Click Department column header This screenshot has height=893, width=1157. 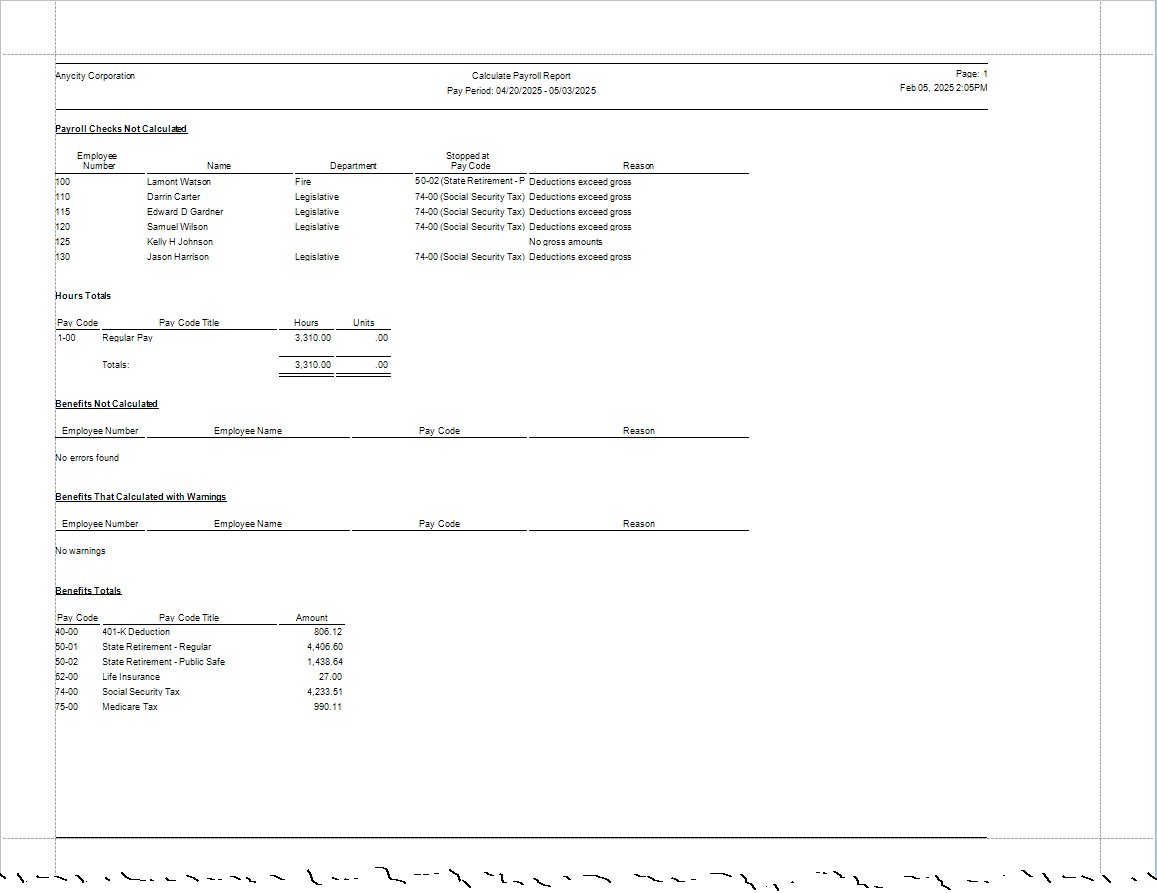353,166
